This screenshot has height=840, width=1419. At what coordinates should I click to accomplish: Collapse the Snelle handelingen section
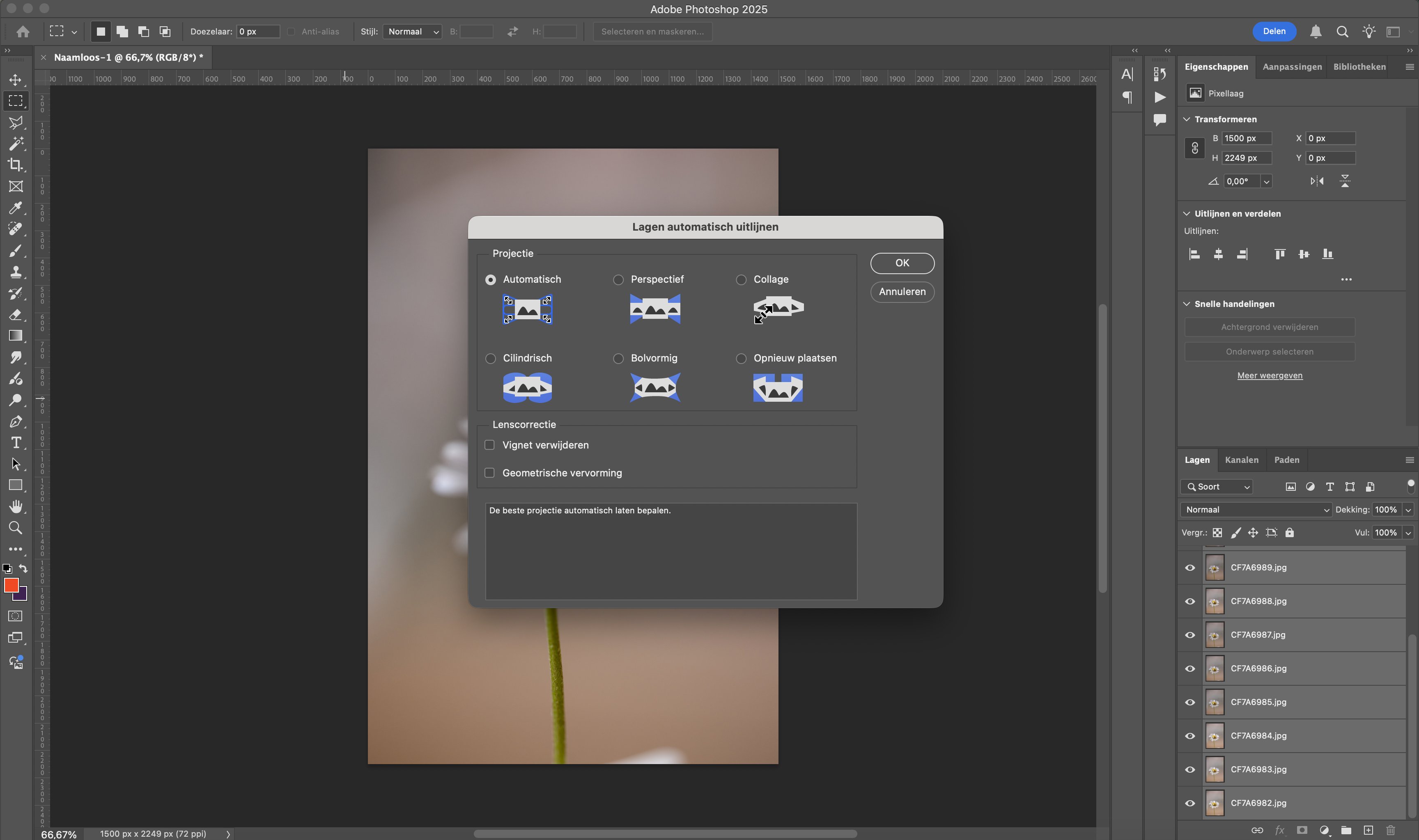tap(1187, 304)
